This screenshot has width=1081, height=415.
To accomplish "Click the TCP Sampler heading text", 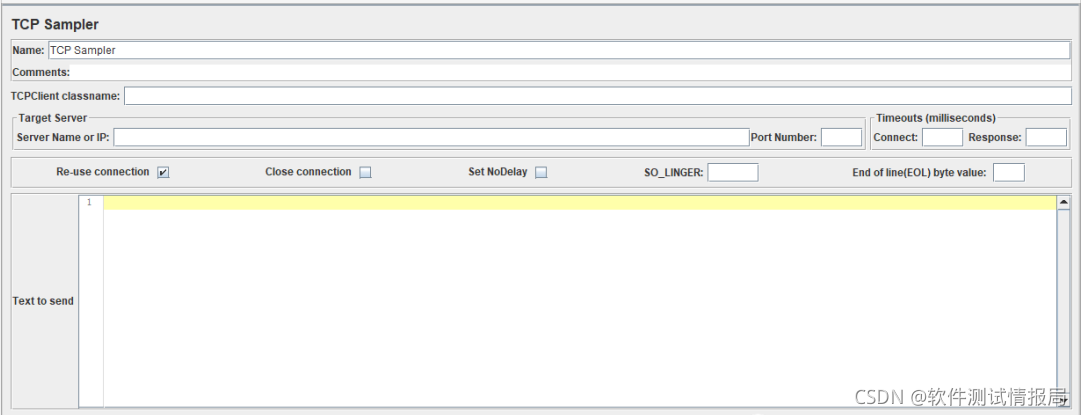I will tap(55, 25).
